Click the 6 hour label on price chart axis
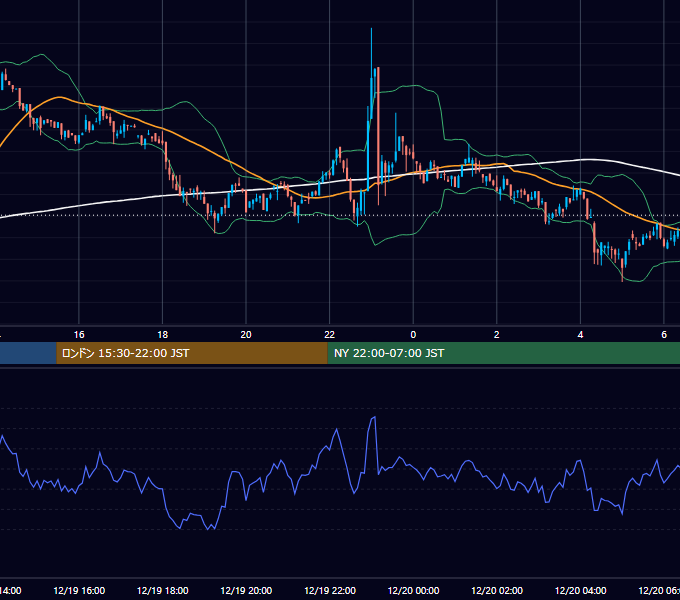 tap(664, 334)
